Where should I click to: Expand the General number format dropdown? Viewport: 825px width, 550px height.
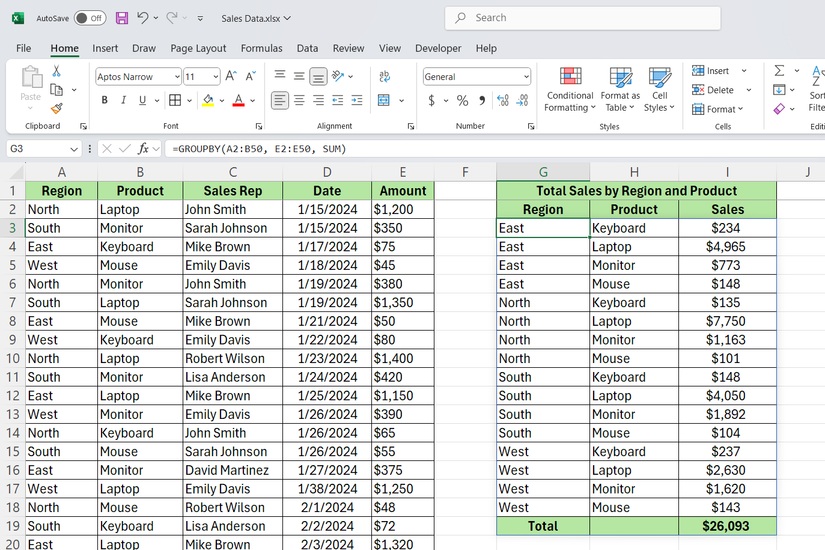[x=526, y=77]
